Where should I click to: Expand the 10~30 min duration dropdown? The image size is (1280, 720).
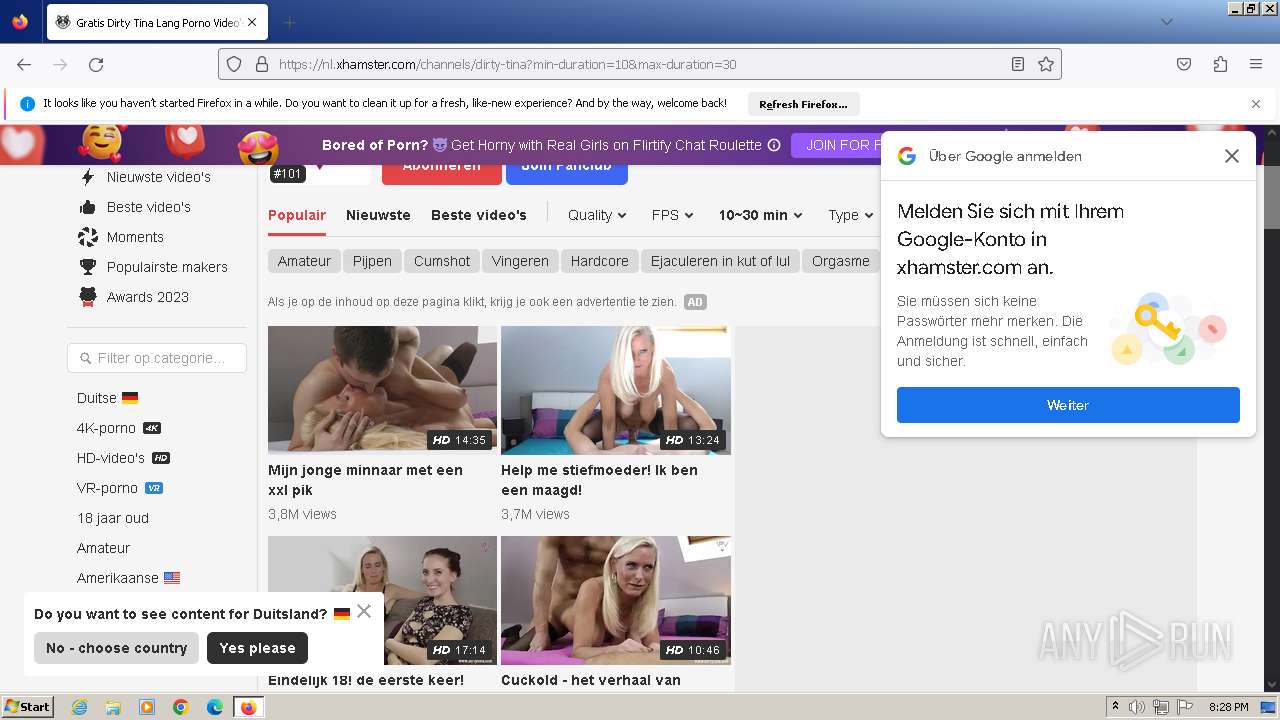coord(761,215)
